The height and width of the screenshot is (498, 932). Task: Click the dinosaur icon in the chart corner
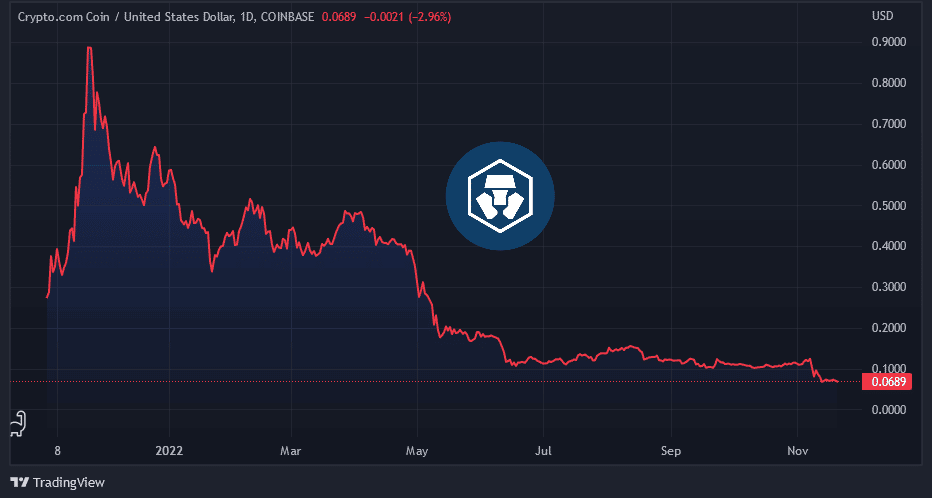click(16, 425)
